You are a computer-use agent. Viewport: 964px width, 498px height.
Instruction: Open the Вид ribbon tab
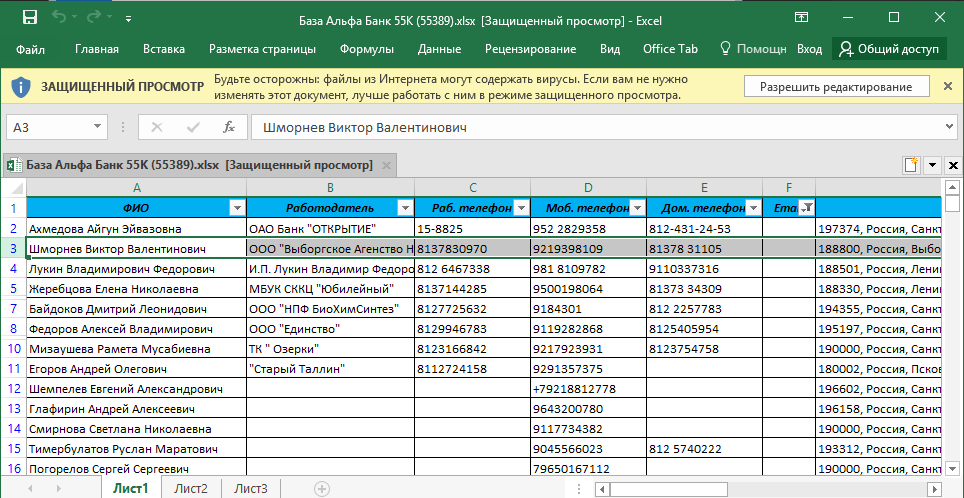click(610, 49)
